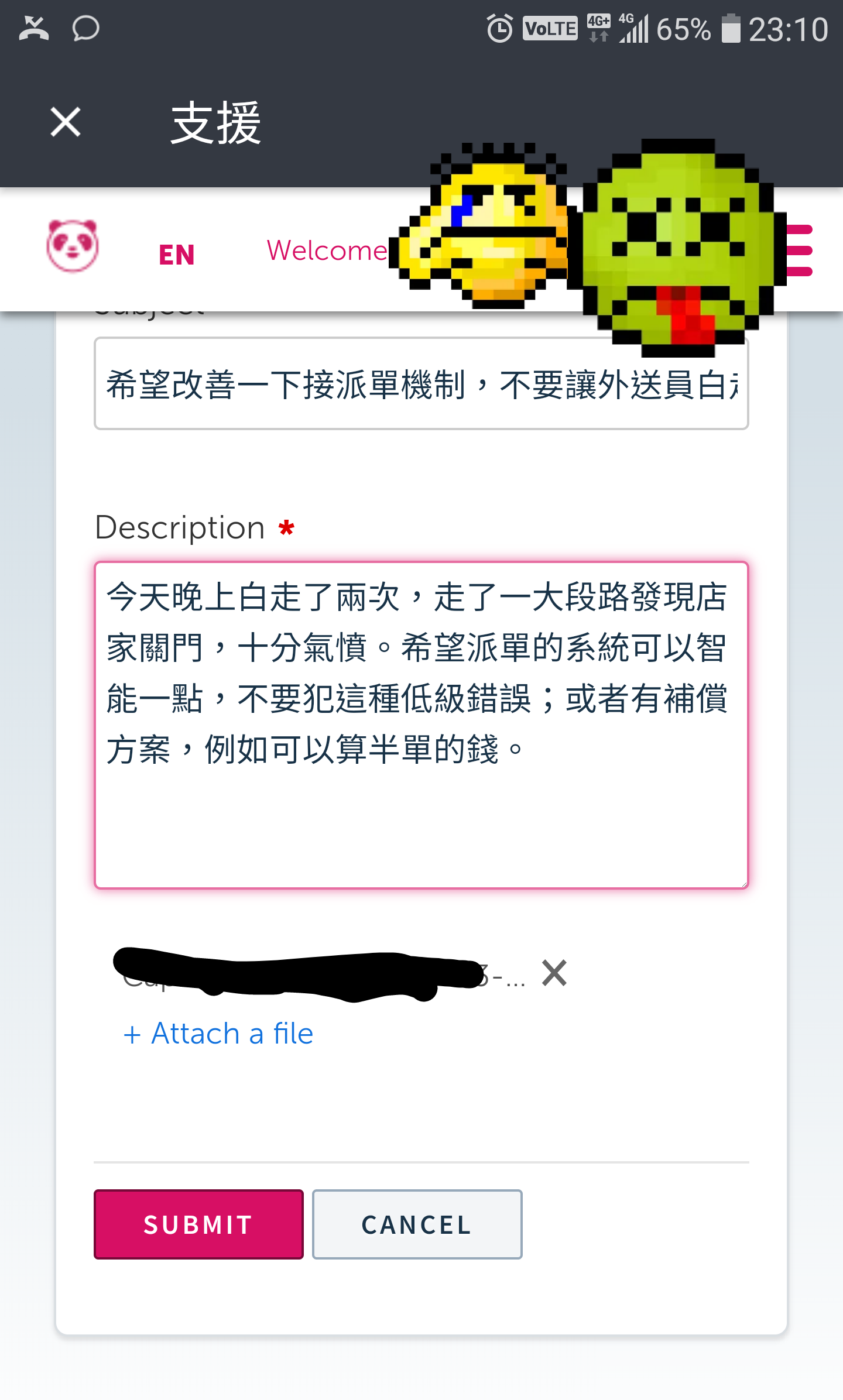Tap the foodpanda panda logo

point(73,246)
